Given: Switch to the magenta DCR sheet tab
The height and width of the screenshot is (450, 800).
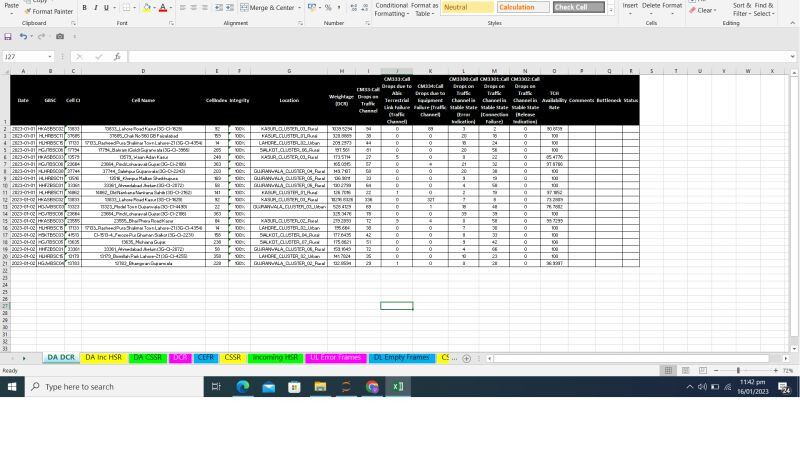Looking at the screenshot, I should (x=180, y=358).
